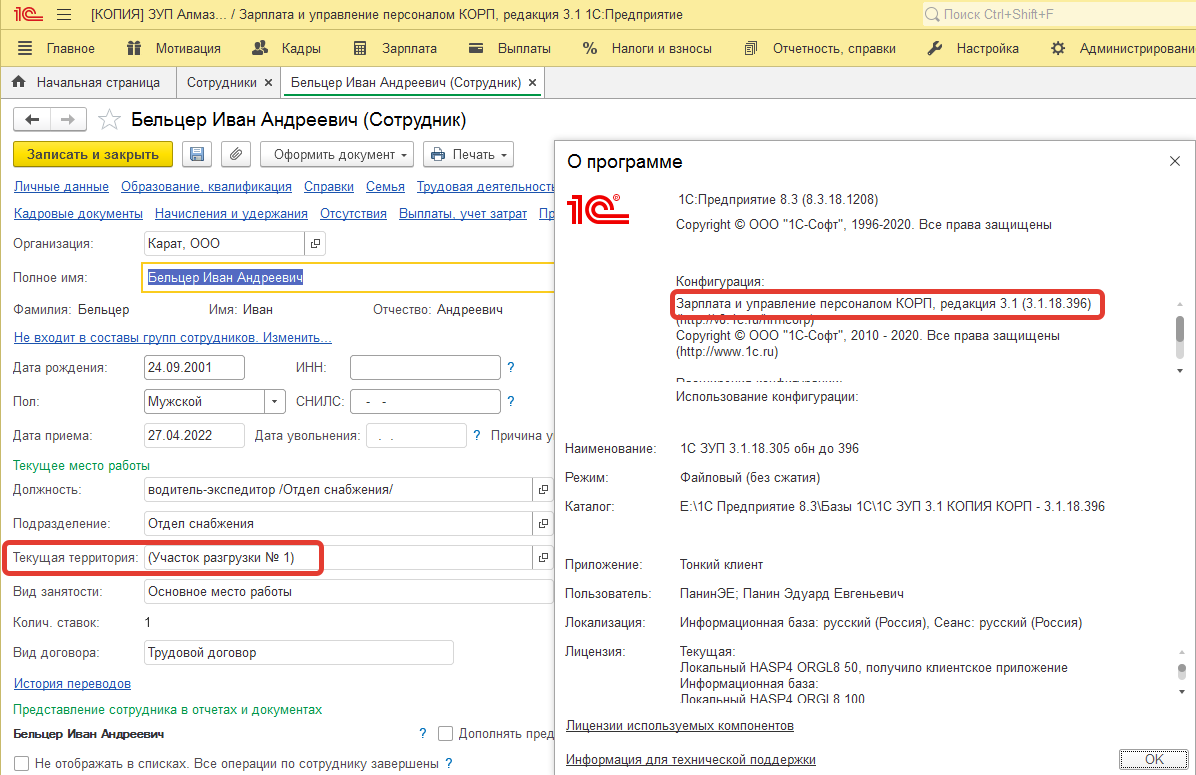Switch to Сотрудники tab
Image resolution: width=1196 pixels, height=775 pixels.
[221, 82]
